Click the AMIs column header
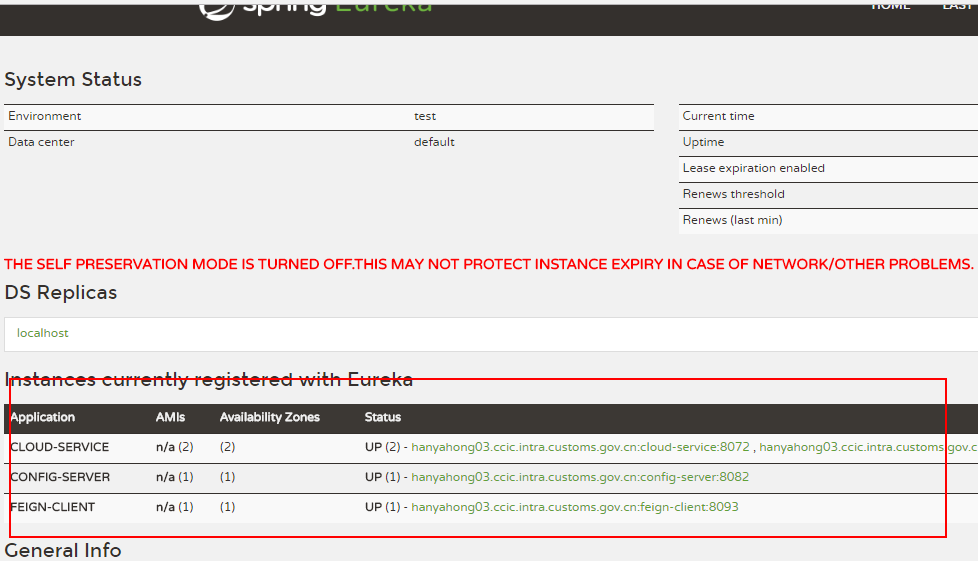This screenshot has height=561, width=978. click(x=170, y=417)
